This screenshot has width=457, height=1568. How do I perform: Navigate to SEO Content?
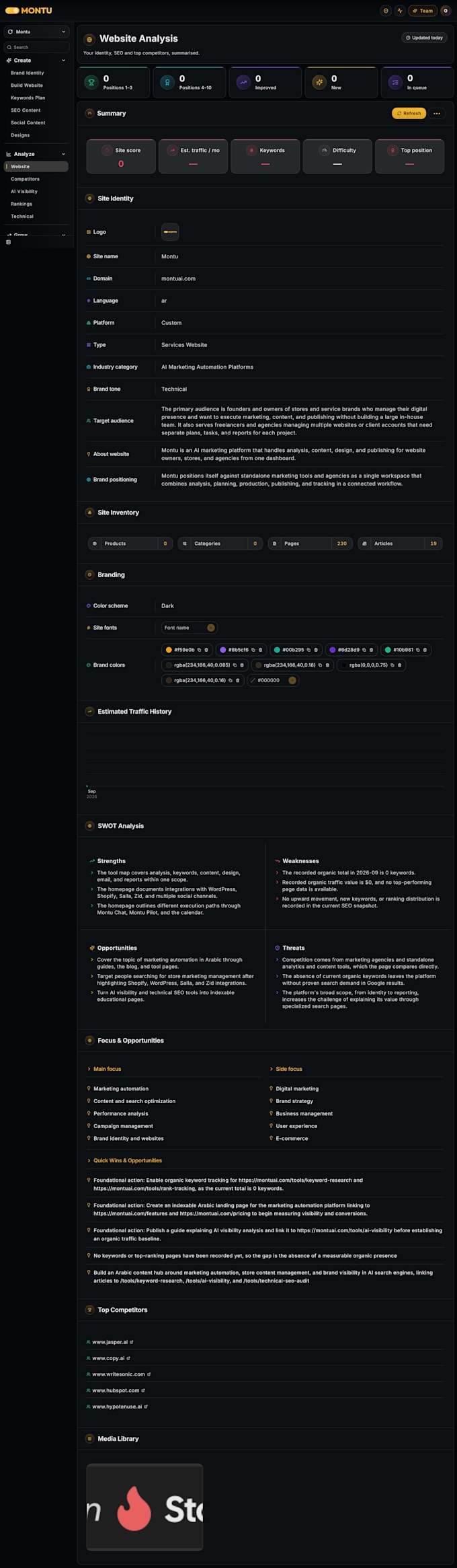click(26, 110)
